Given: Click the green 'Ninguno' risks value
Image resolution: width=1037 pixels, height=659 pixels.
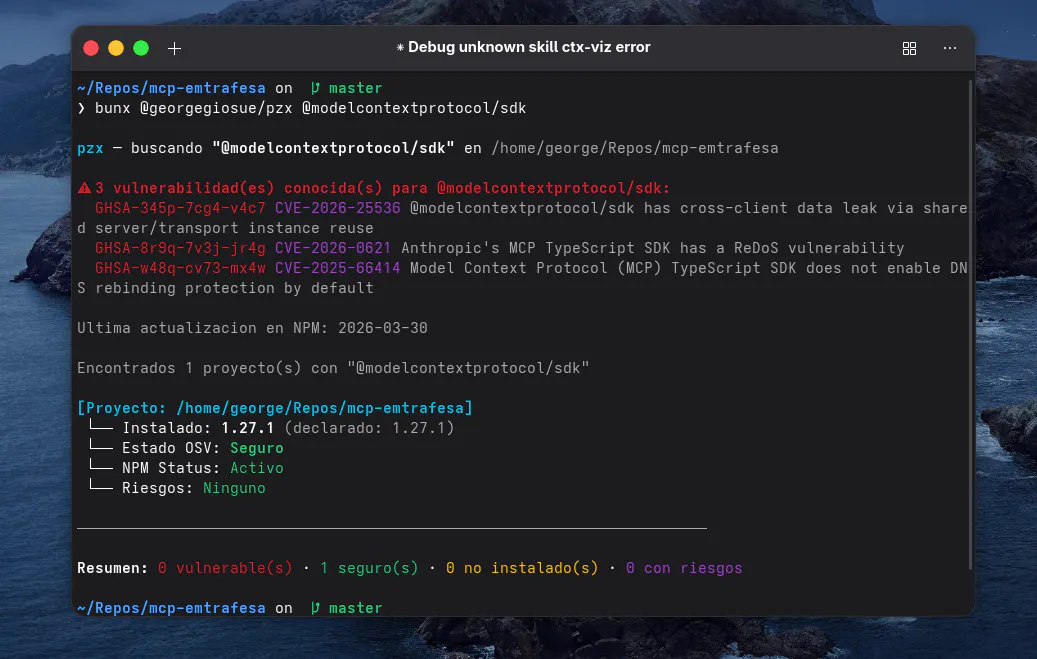Looking at the screenshot, I should (x=234, y=488).
